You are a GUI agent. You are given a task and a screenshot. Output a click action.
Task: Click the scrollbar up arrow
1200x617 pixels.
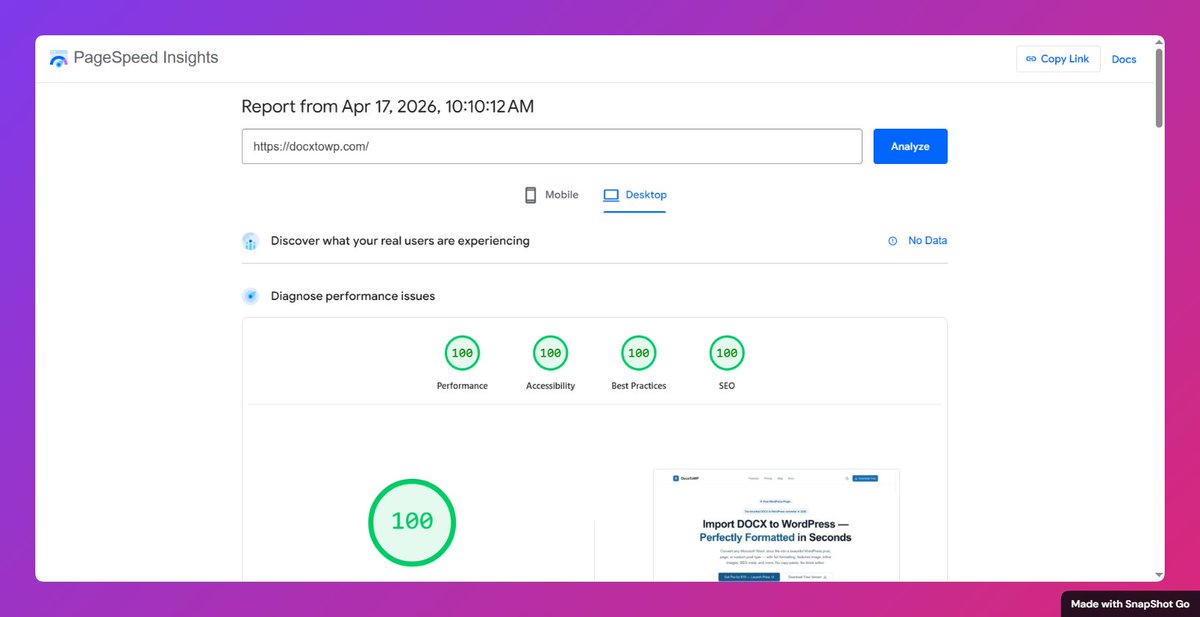[x=1159, y=41]
